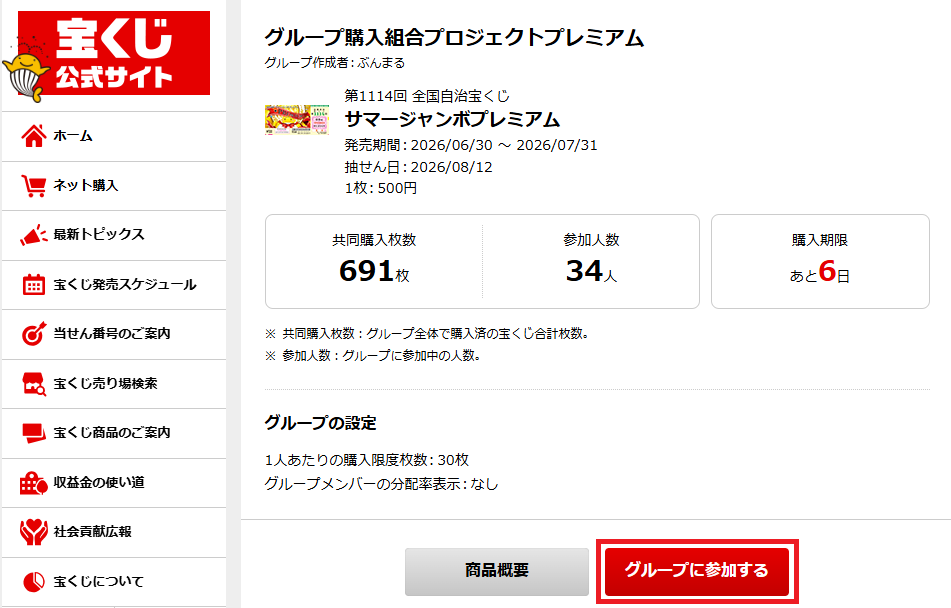Click the ticket icon for 宝くじ商品のご案内
The image size is (951, 608).
pos(34,433)
